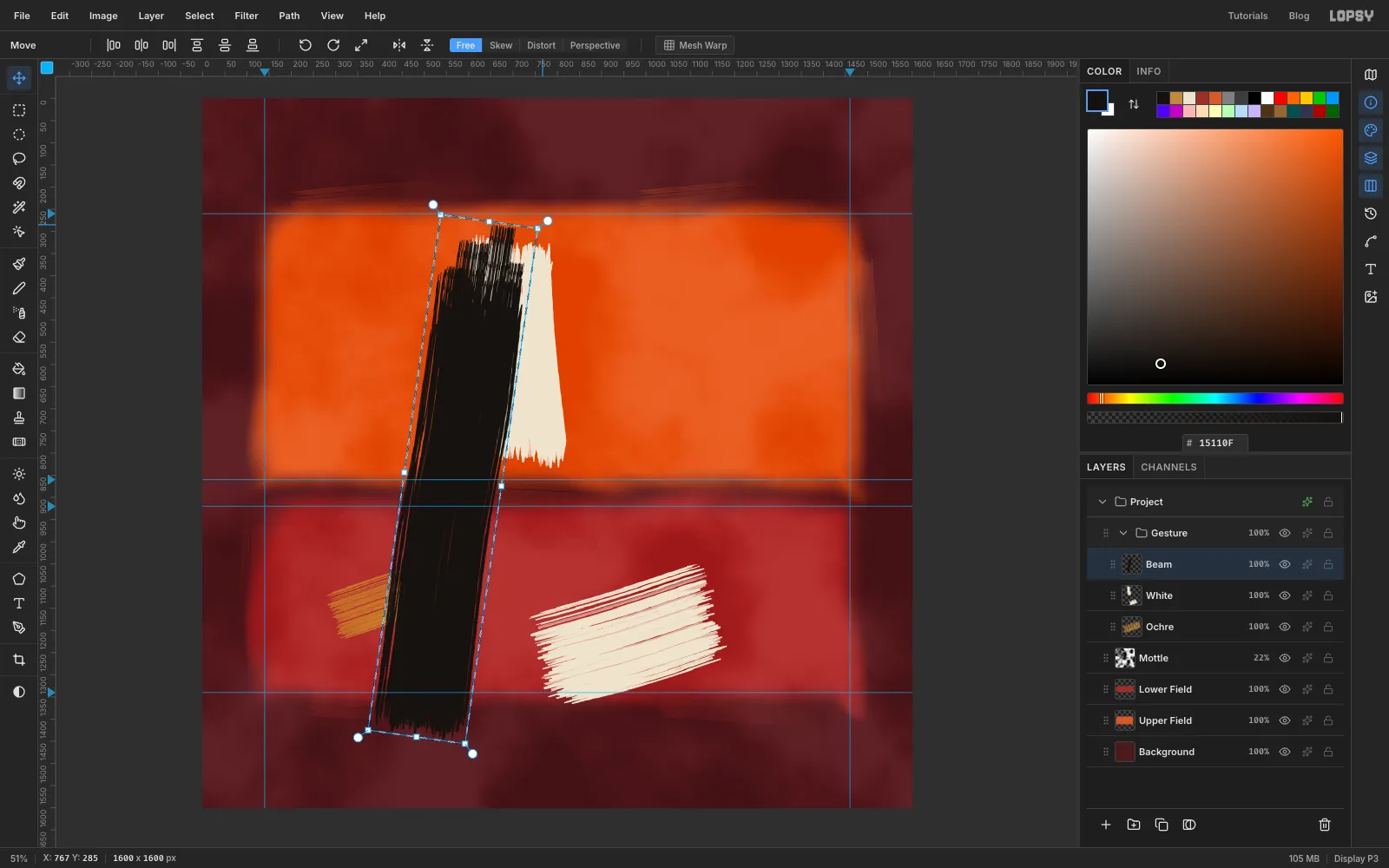Image resolution: width=1389 pixels, height=868 pixels.
Task: Select the Magic Wand tool
Action: point(19,207)
